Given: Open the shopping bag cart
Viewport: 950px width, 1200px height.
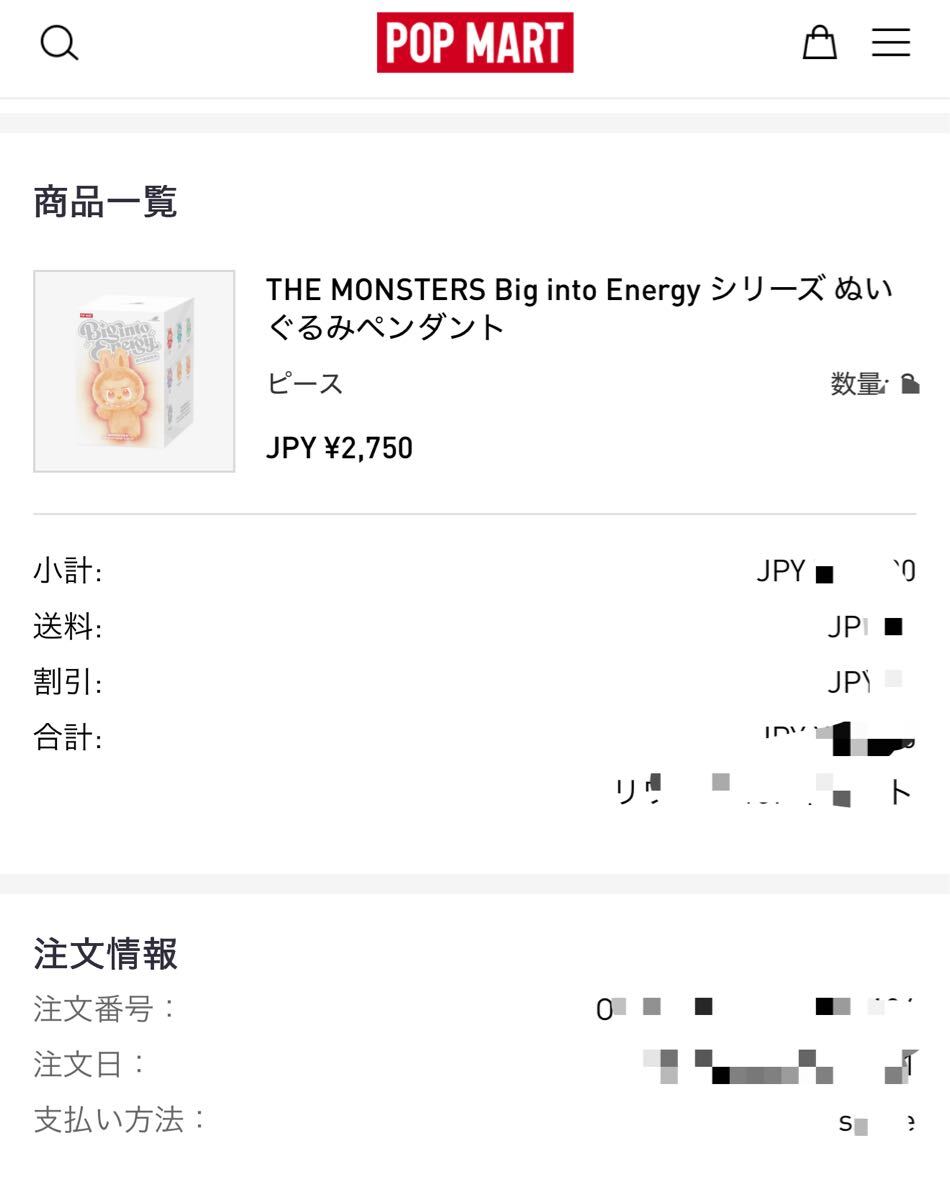Looking at the screenshot, I should pos(819,43).
